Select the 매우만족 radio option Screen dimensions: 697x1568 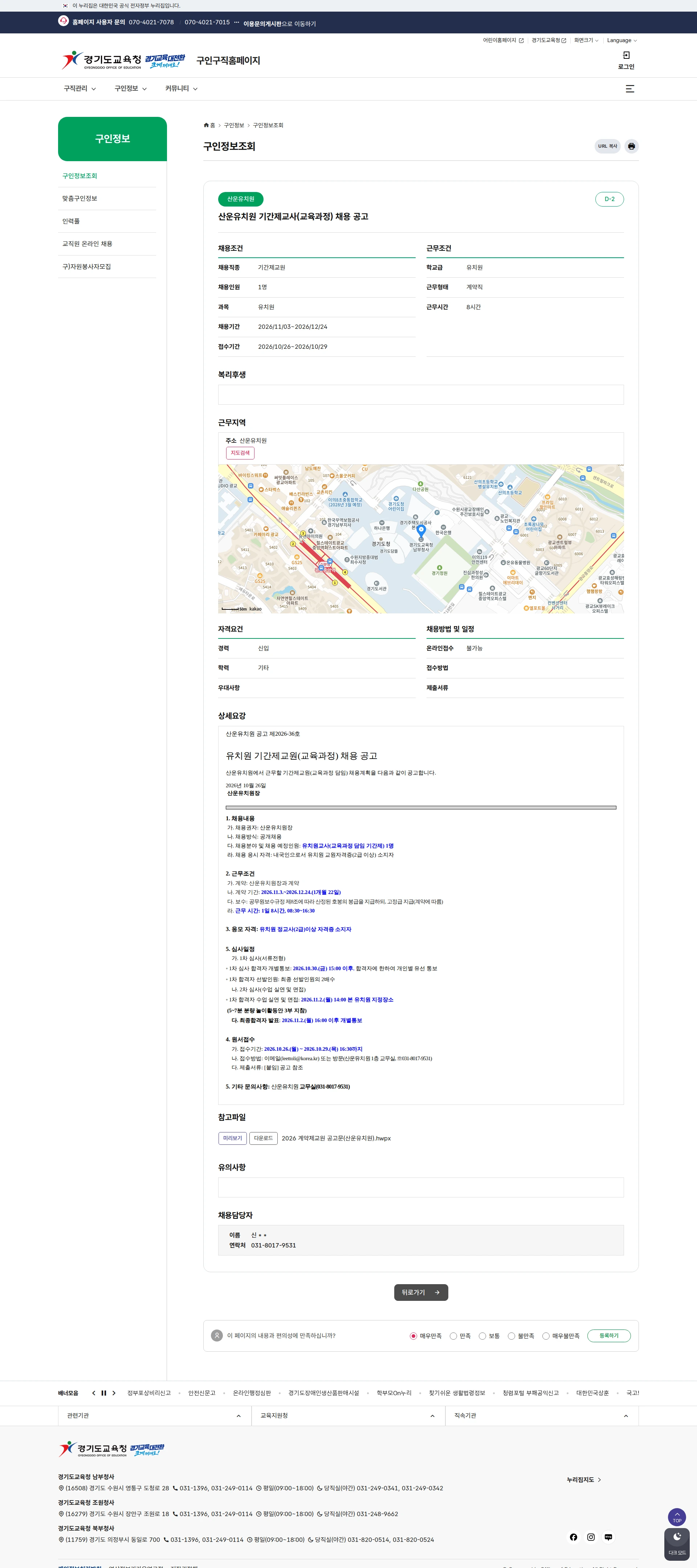(x=413, y=1336)
